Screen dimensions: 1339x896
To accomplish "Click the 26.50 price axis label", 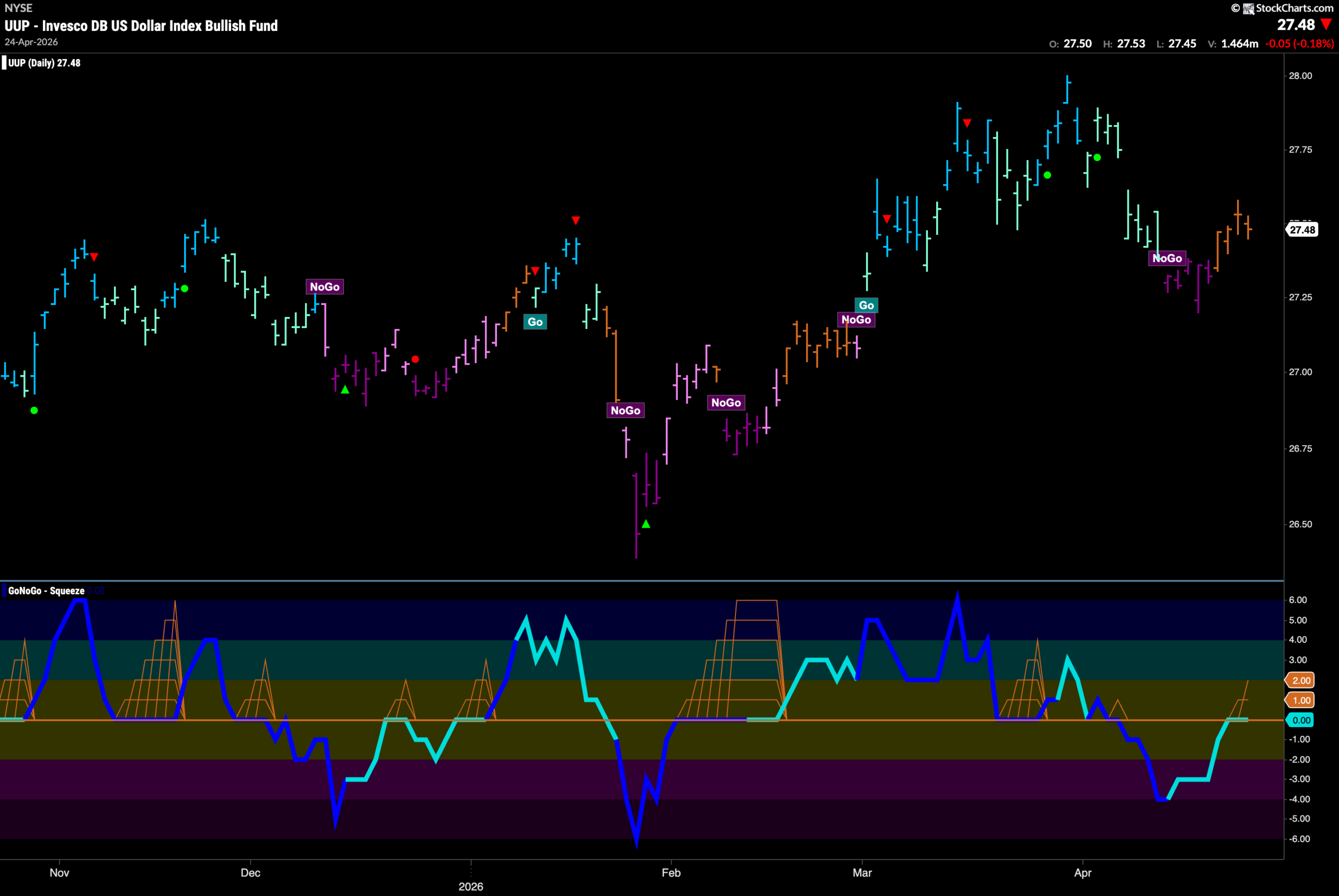I will (x=1301, y=524).
